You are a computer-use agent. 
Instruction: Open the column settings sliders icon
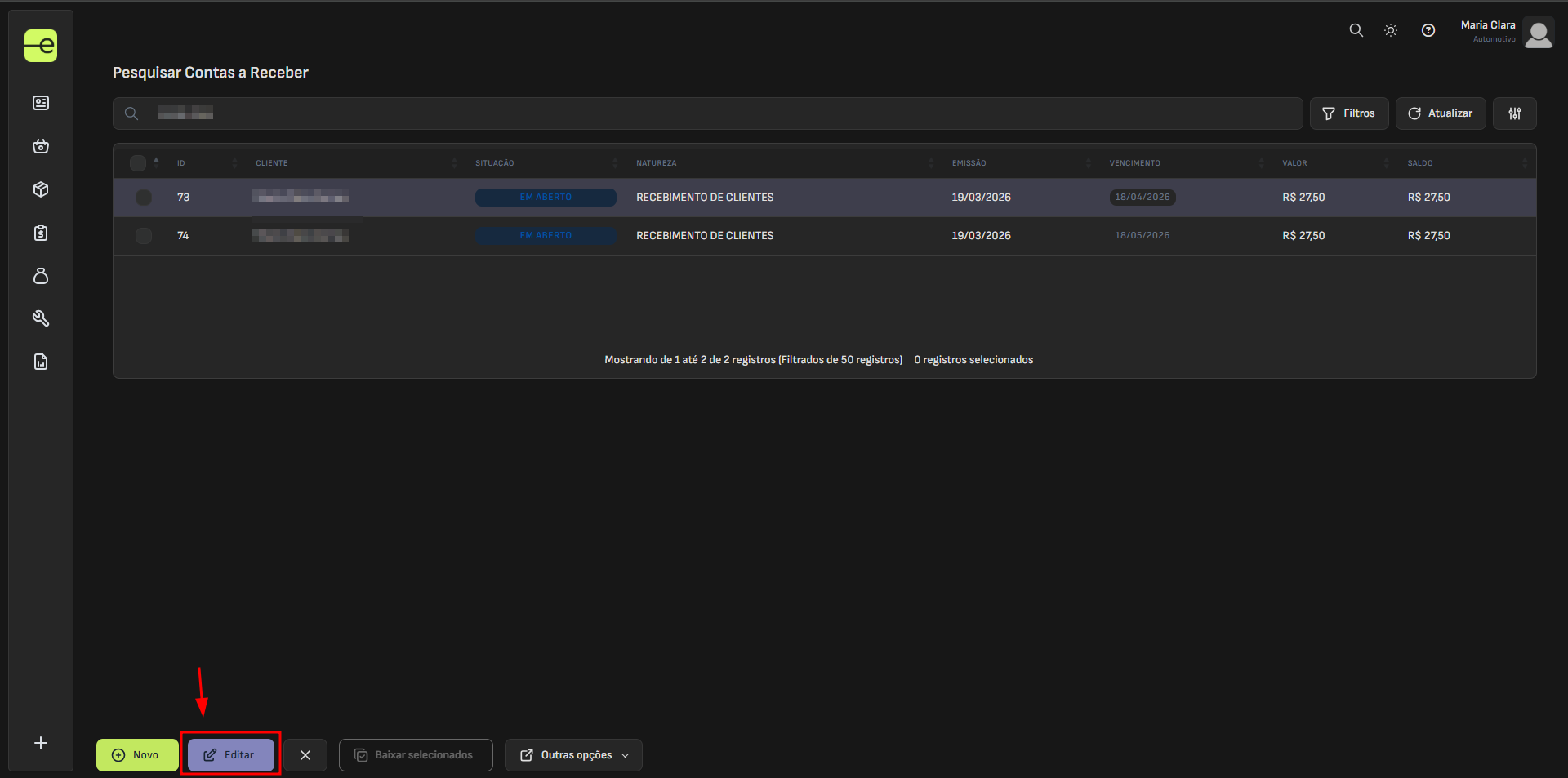[x=1514, y=113]
